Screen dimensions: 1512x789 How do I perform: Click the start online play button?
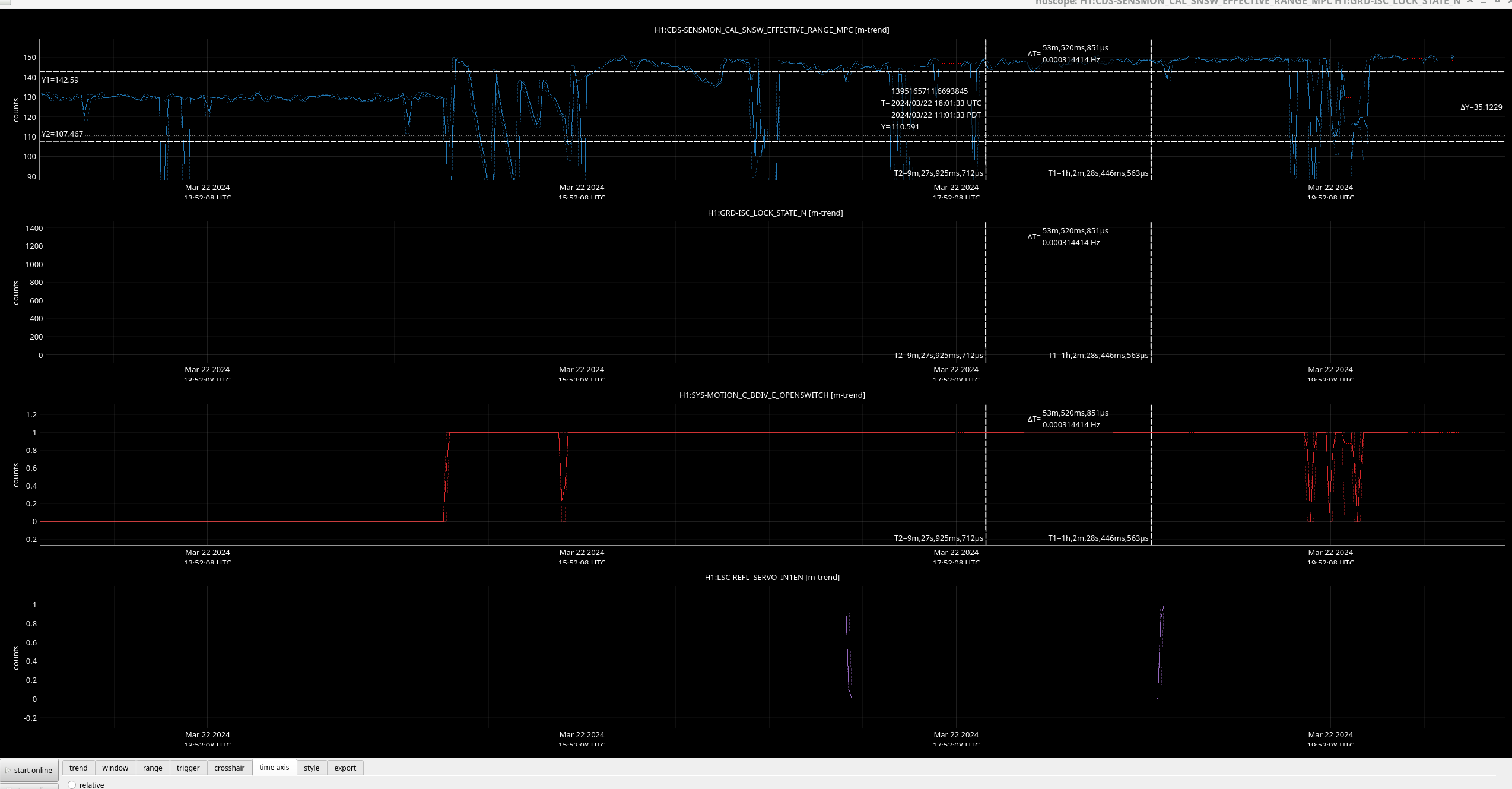point(29,770)
